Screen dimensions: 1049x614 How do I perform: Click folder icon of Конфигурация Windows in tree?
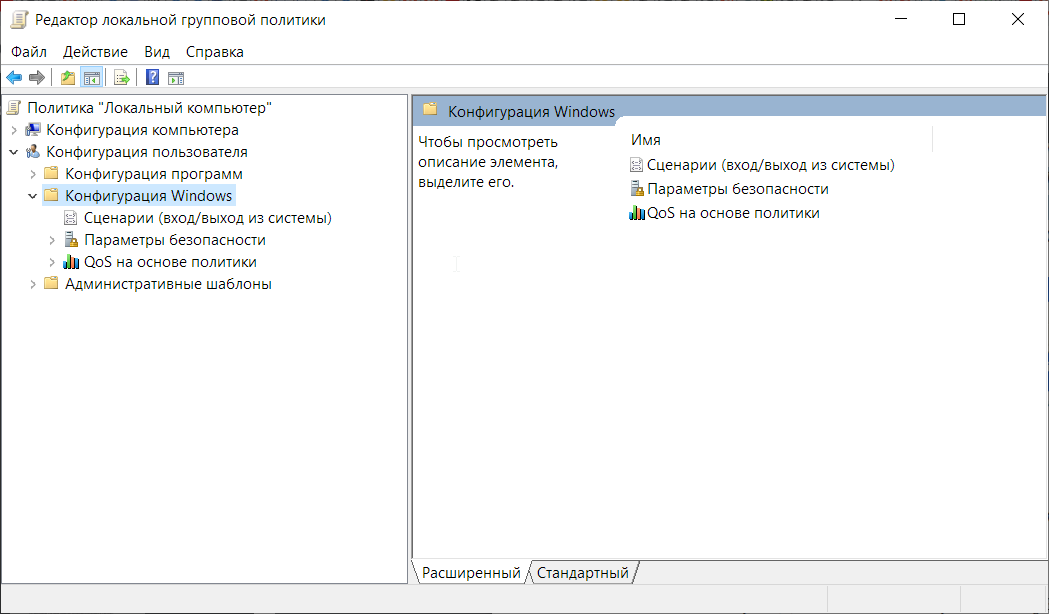tap(52, 195)
